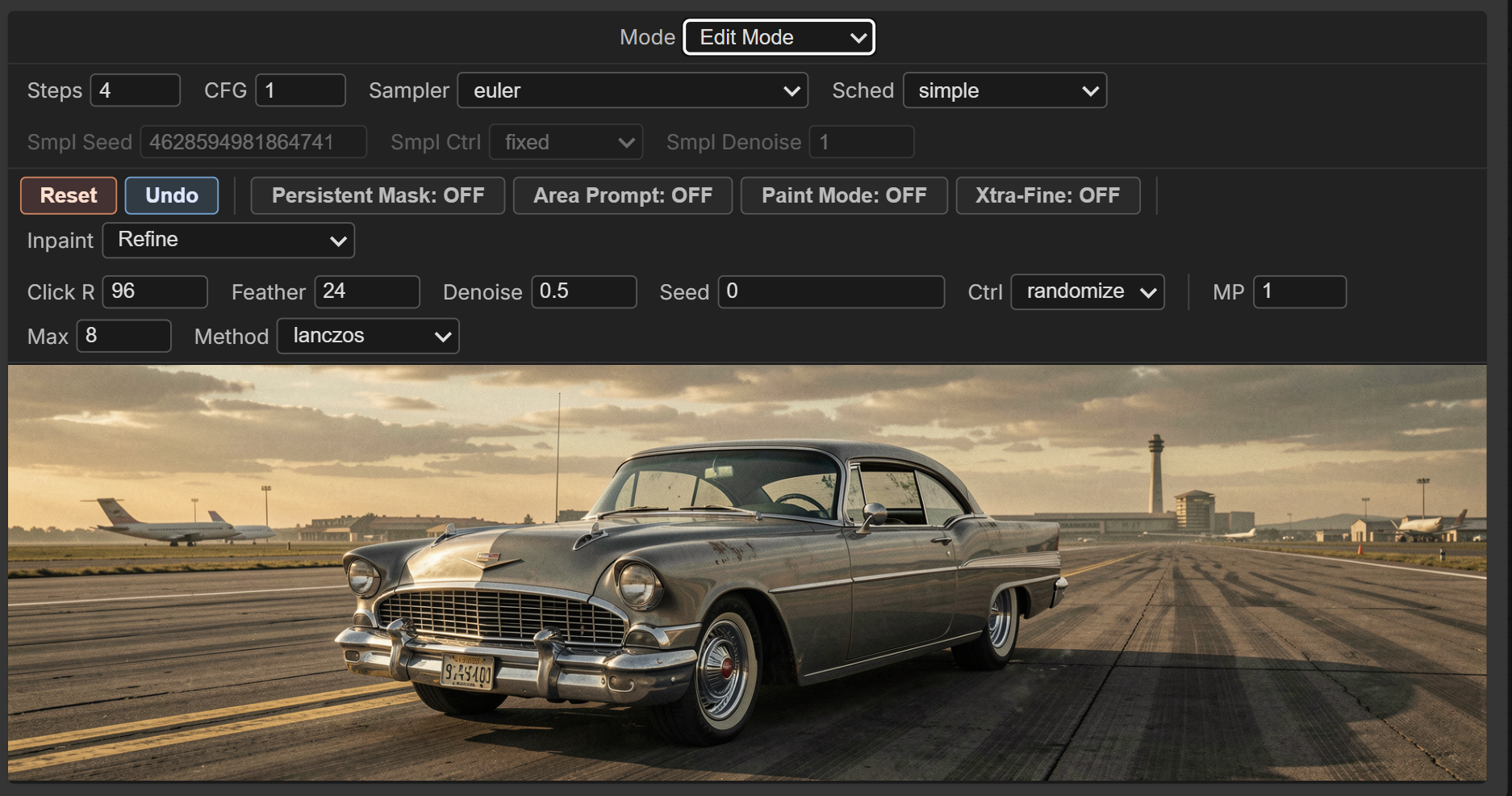Click the Click R value field

pyautogui.click(x=155, y=291)
